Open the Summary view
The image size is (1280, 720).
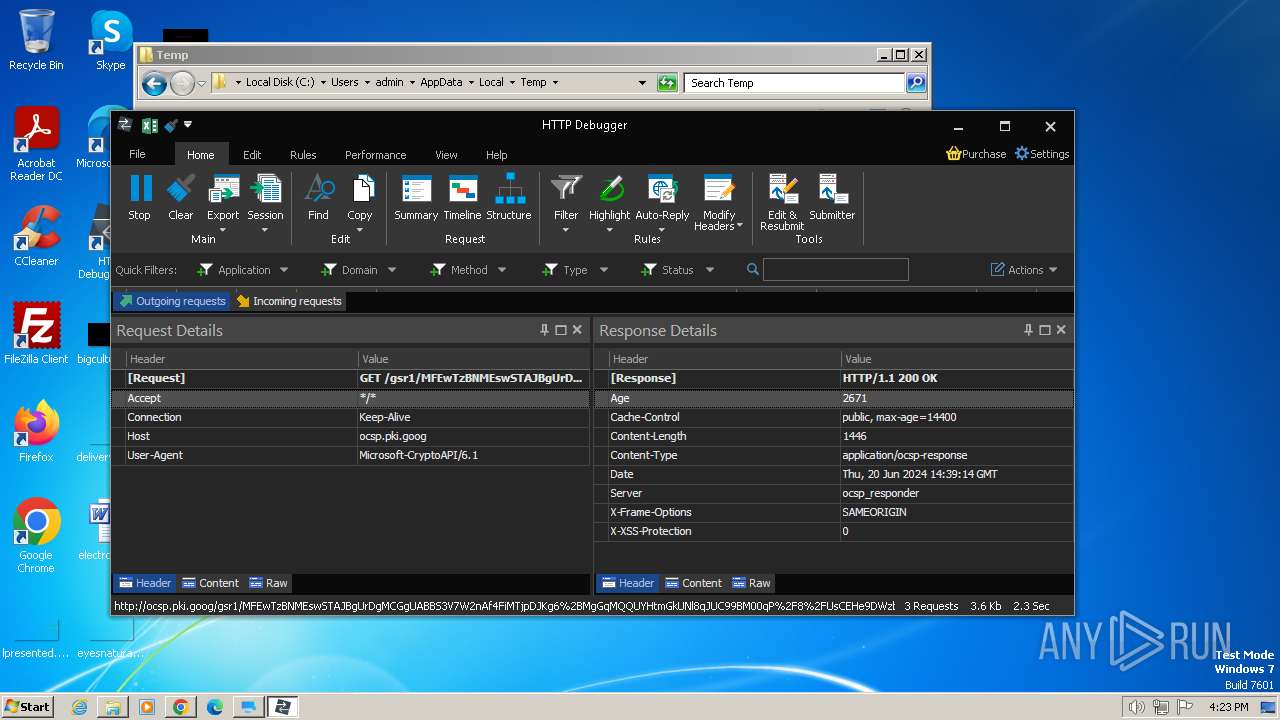coord(416,197)
